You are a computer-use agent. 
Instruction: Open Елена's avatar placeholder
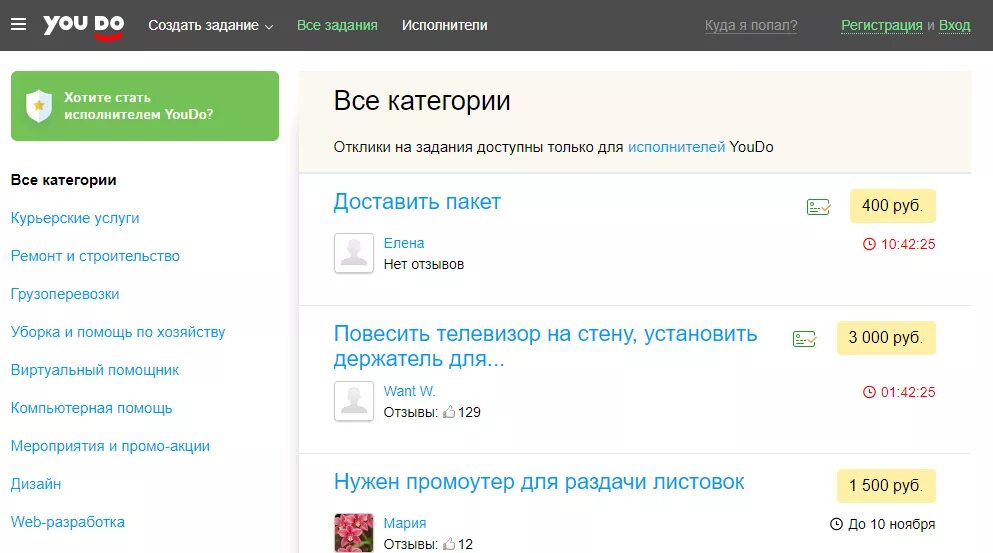click(x=354, y=253)
